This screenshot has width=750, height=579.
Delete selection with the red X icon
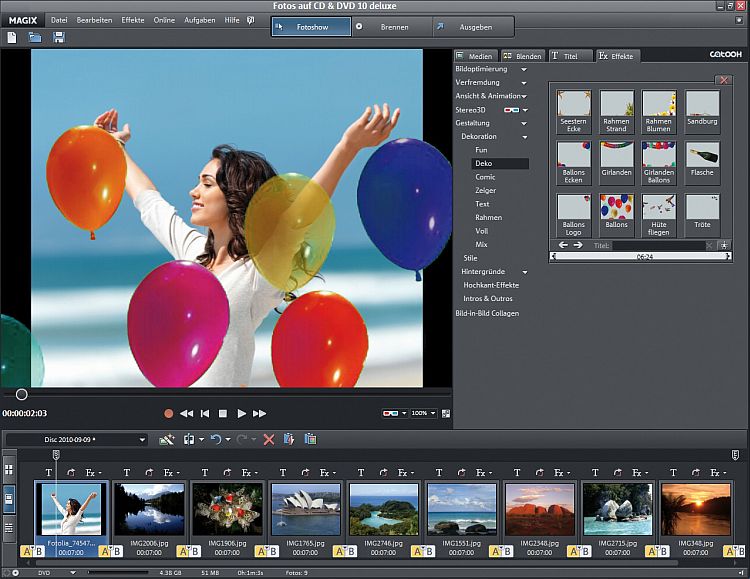pos(268,439)
